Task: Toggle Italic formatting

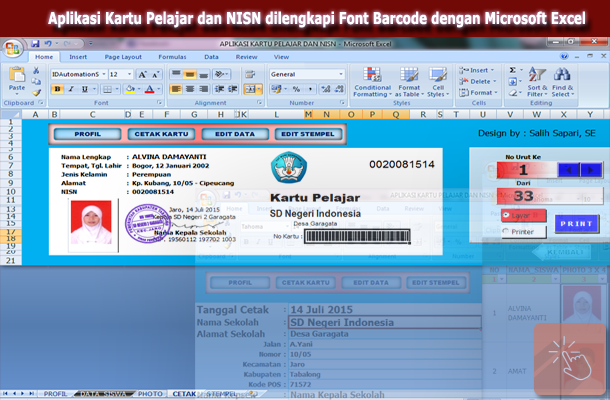Action: (x=71, y=89)
